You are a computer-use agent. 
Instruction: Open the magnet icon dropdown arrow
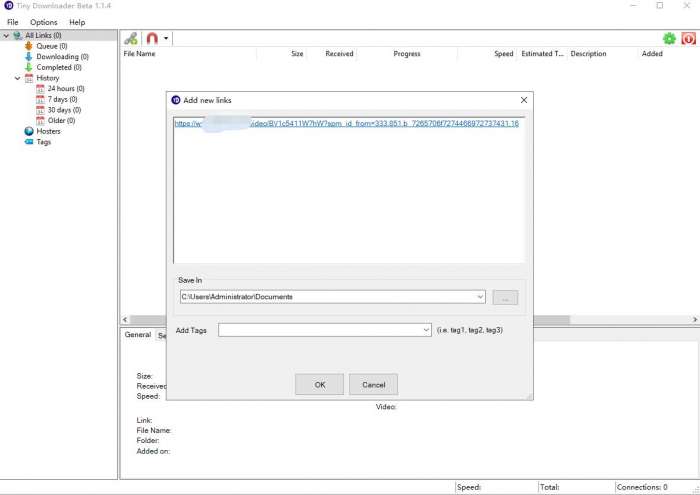point(166,38)
